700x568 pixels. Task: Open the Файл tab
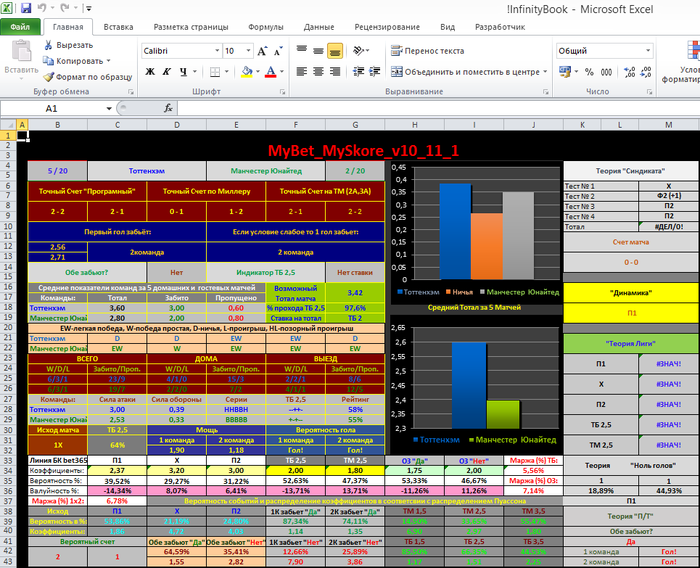20,27
